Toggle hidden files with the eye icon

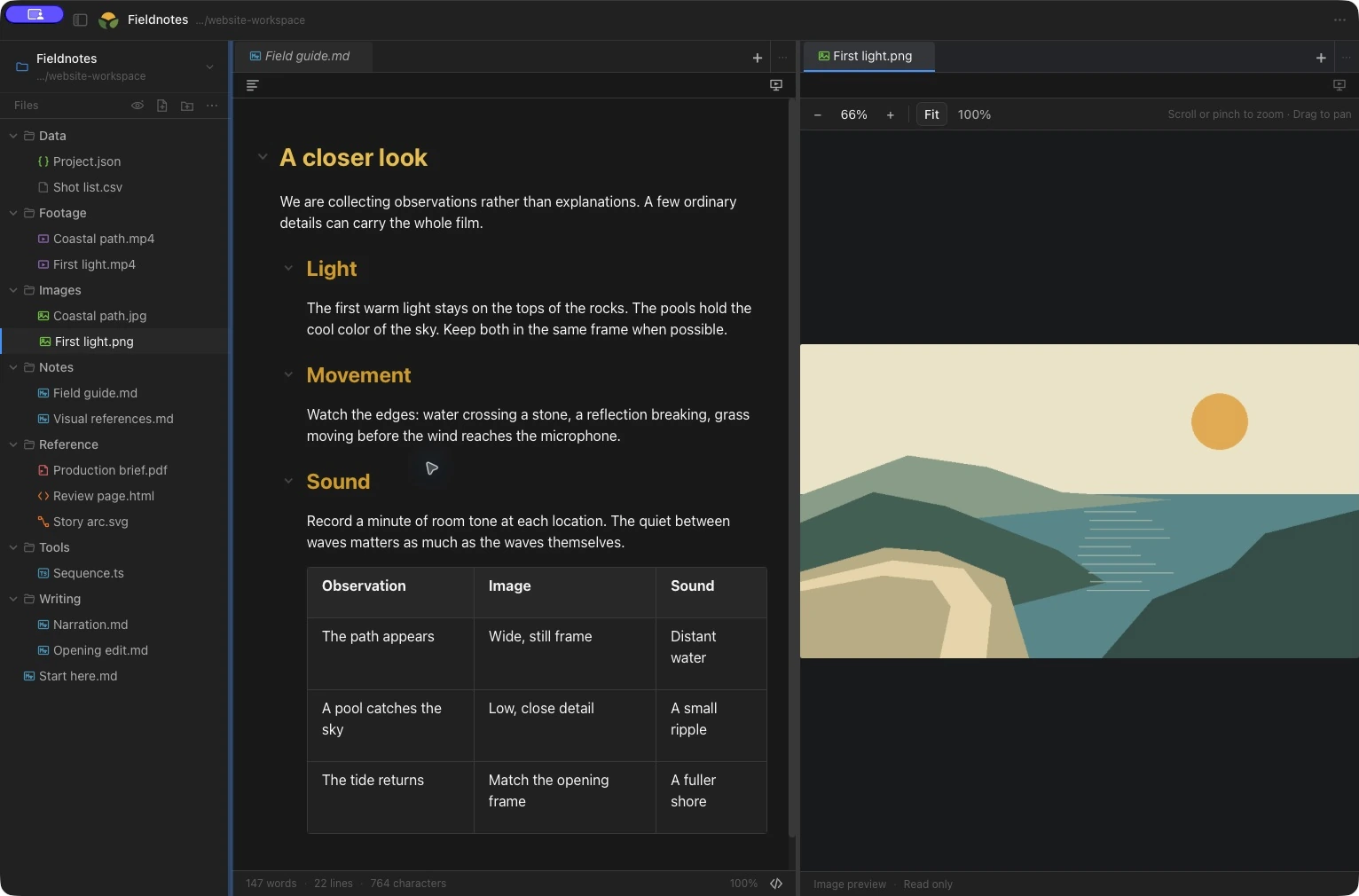point(137,106)
